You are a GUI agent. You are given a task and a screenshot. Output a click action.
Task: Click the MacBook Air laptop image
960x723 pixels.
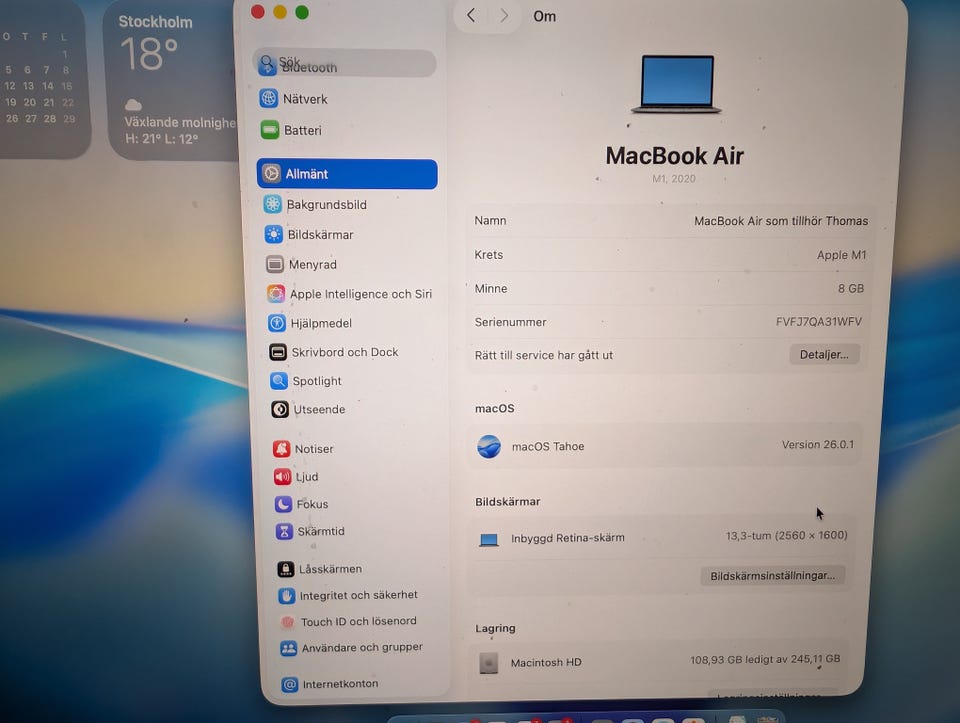pos(677,84)
